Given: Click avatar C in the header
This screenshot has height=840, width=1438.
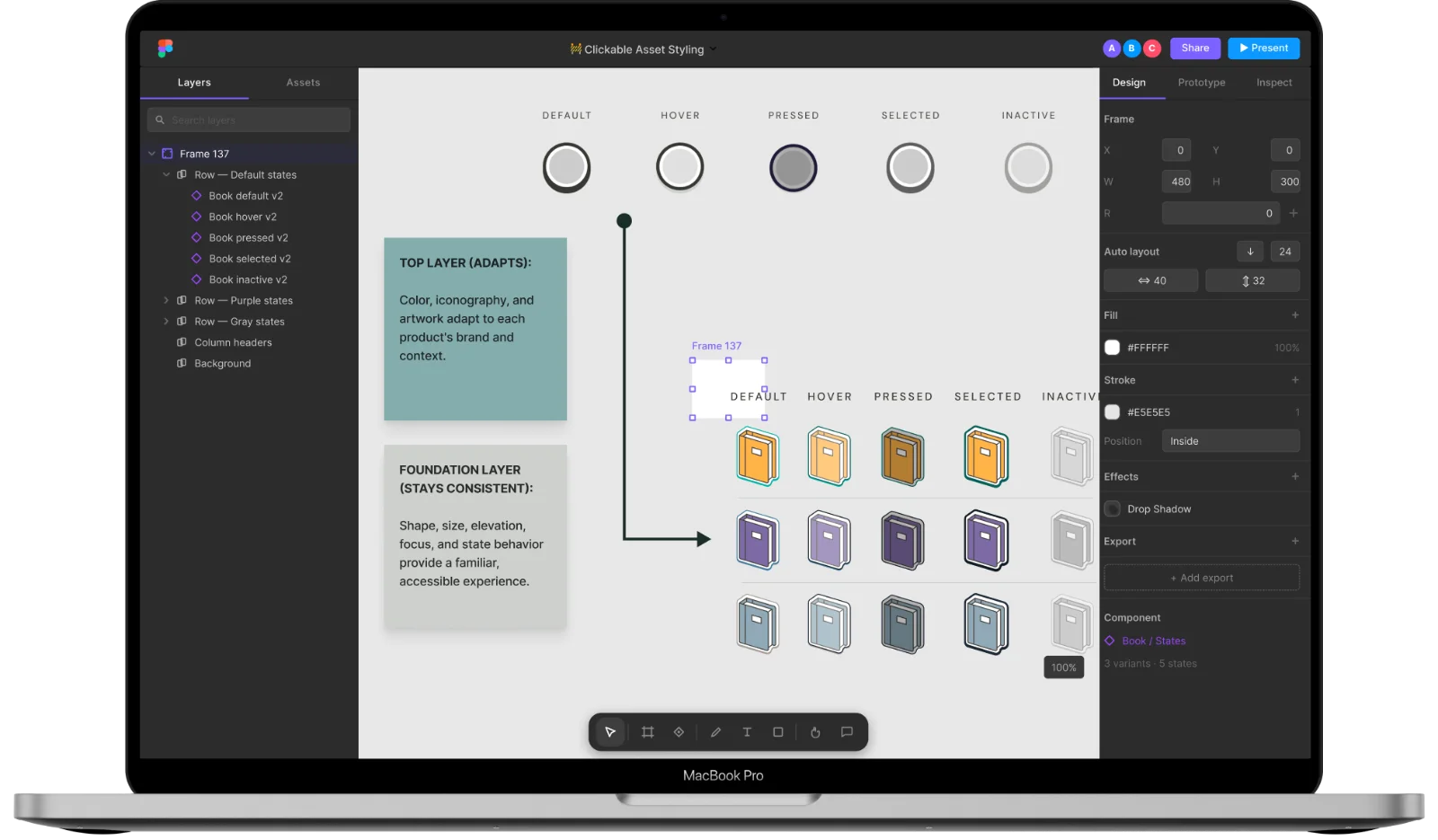Looking at the screenshot, I should click(x=1152, y=49).
